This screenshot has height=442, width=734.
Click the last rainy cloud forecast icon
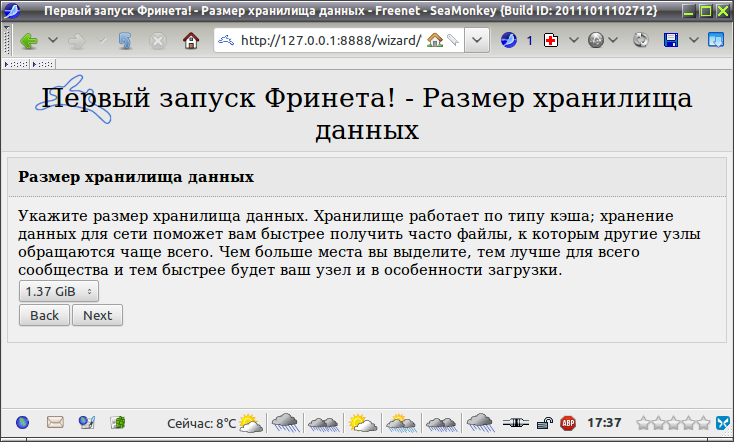point(480,423)
